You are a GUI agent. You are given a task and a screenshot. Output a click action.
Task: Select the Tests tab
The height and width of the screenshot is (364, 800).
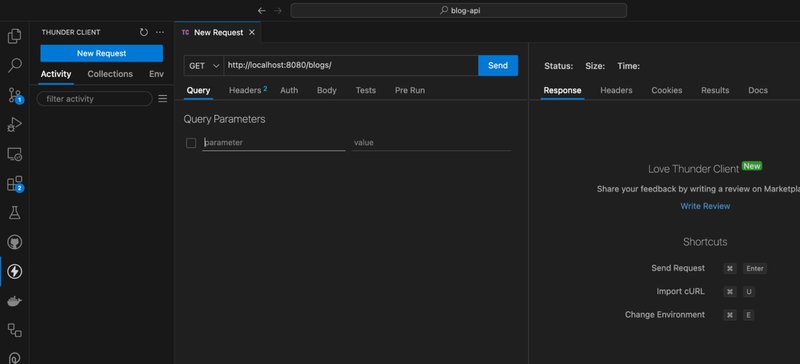[x=366, y=90]
